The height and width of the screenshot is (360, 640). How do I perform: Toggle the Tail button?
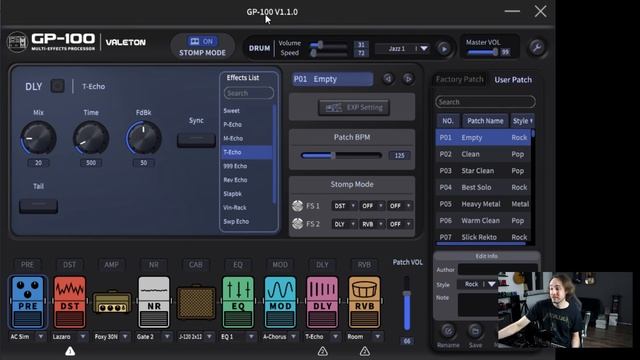coord(38,206)
